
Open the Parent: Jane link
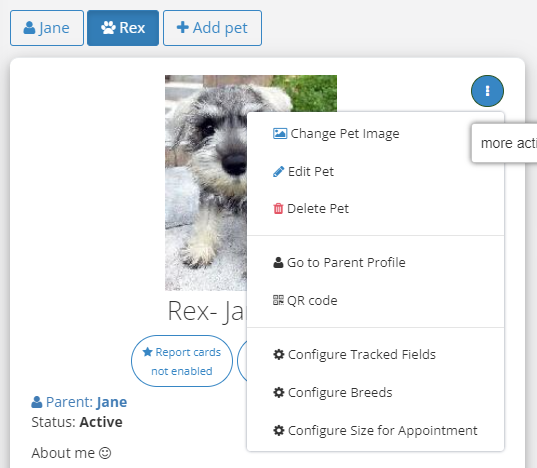[x=79, y=402]
